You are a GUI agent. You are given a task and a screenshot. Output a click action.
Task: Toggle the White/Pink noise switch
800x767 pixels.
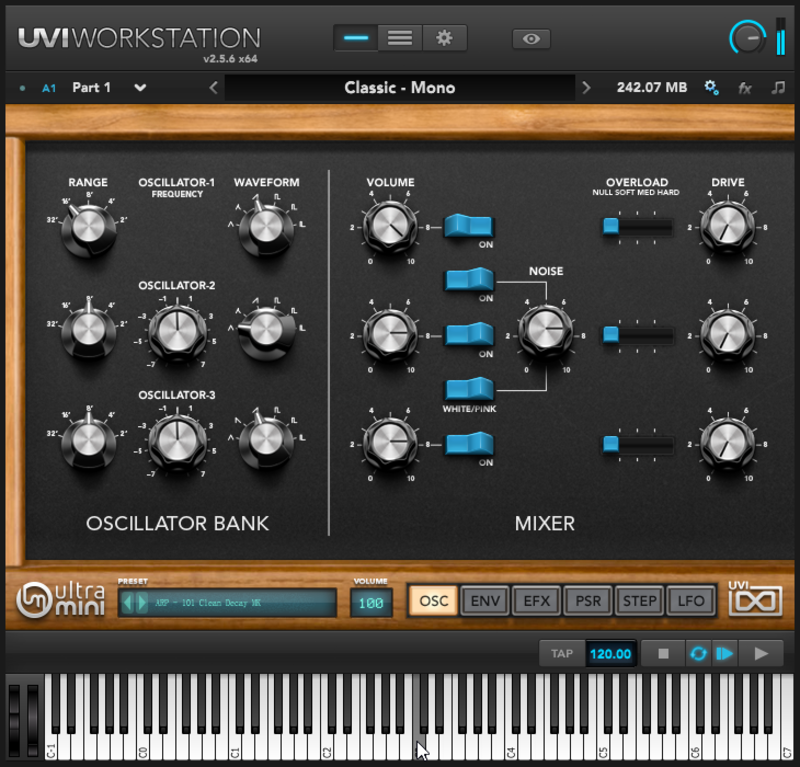click(x=469, y=389)
